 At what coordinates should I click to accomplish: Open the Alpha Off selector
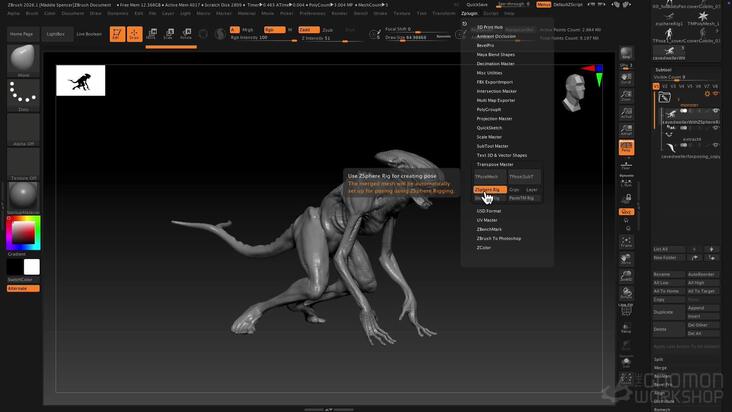(x=23, y=130)
